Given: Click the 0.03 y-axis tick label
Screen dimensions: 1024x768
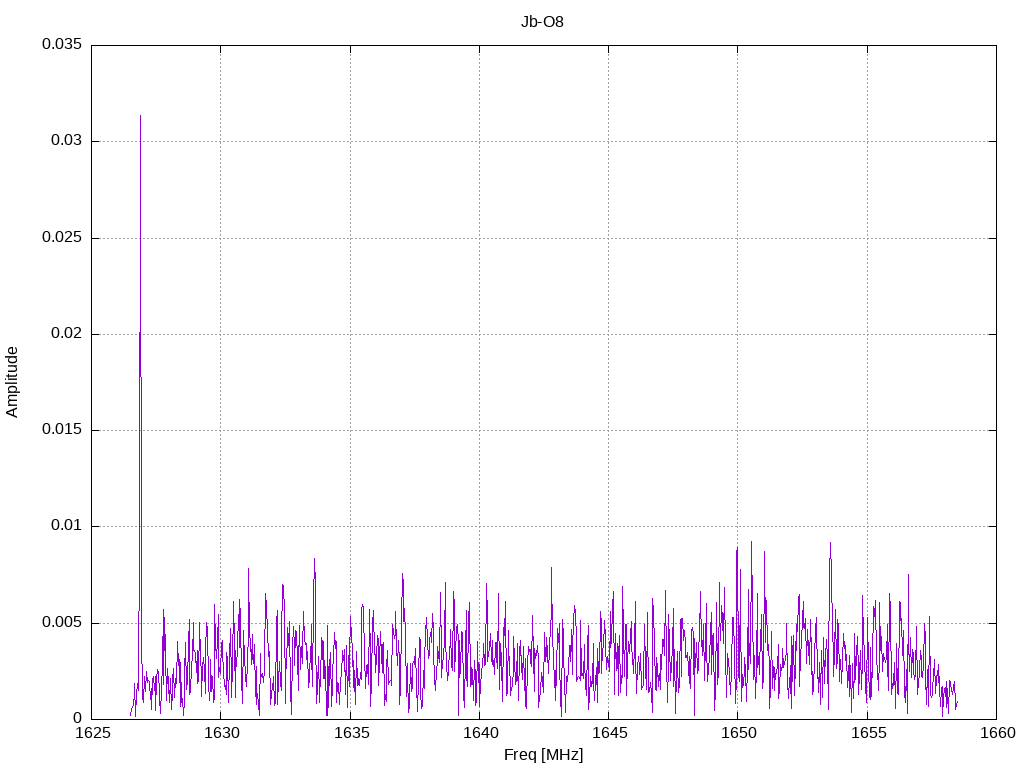Looking at the screenshot, I should coord(65,141).
